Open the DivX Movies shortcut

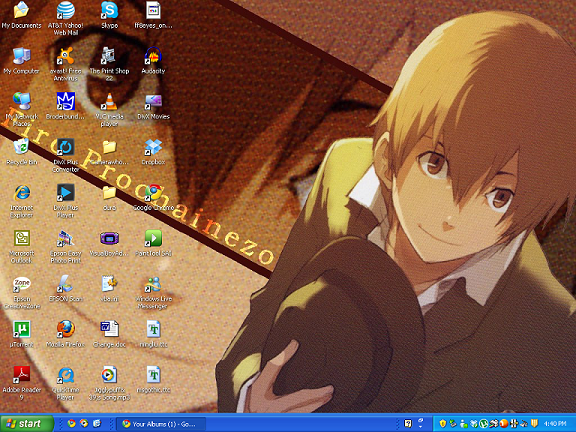coord(153,101)
